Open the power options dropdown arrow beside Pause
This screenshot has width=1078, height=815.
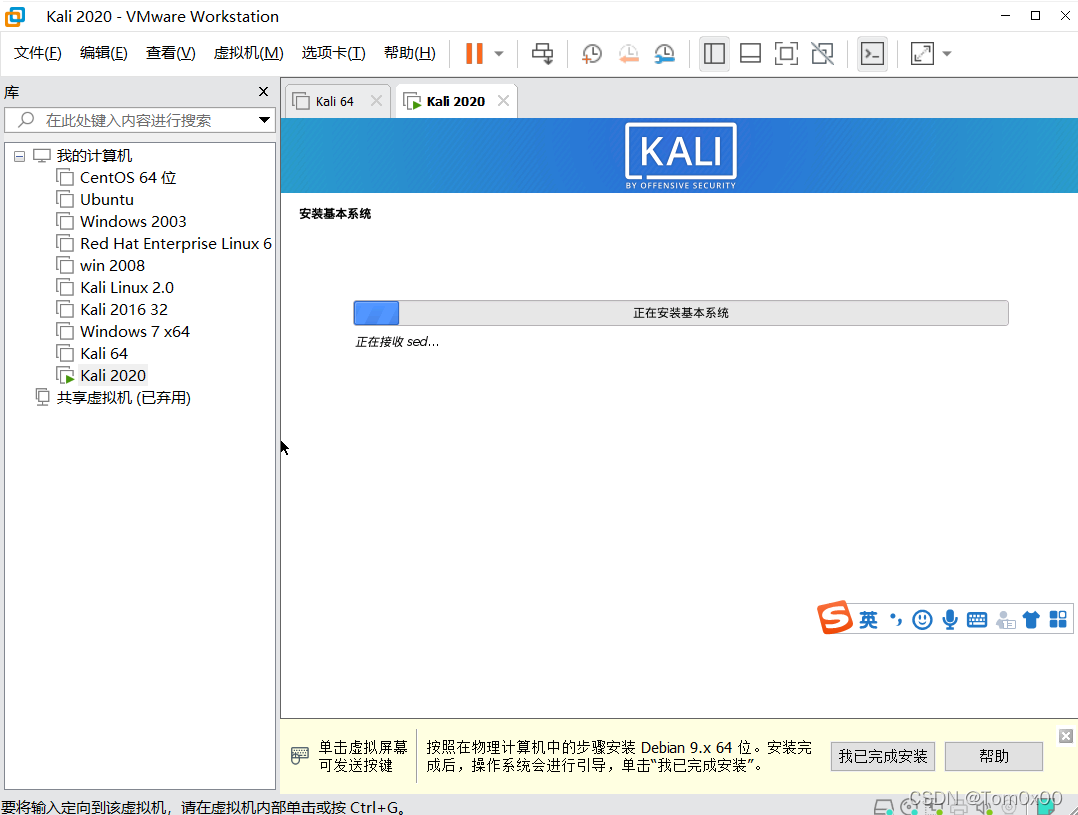[499, 54]
